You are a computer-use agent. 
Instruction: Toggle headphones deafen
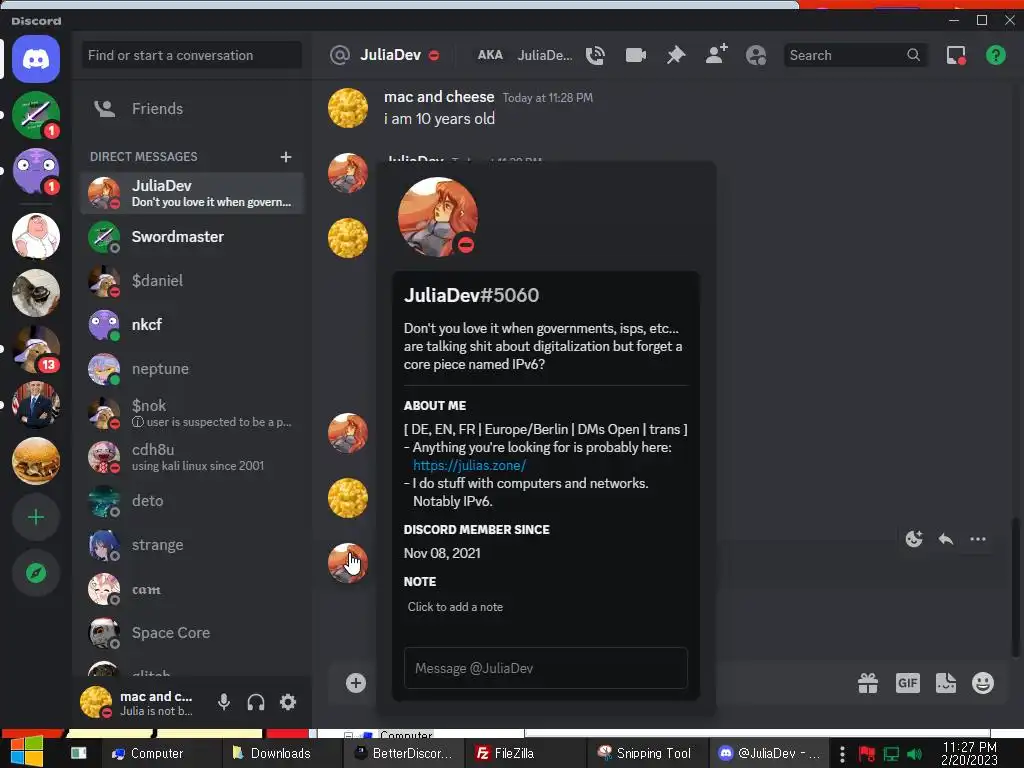[x=256, y=702]
